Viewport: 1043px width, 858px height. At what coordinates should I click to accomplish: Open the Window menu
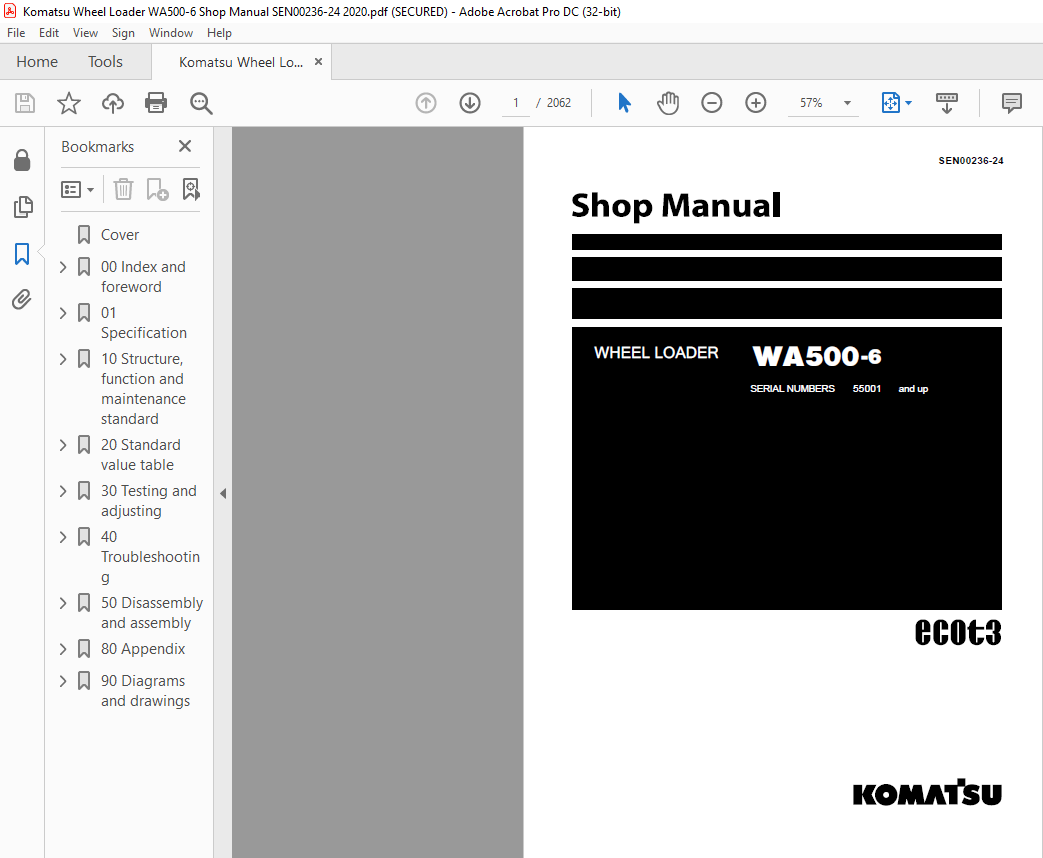point(171,33)
